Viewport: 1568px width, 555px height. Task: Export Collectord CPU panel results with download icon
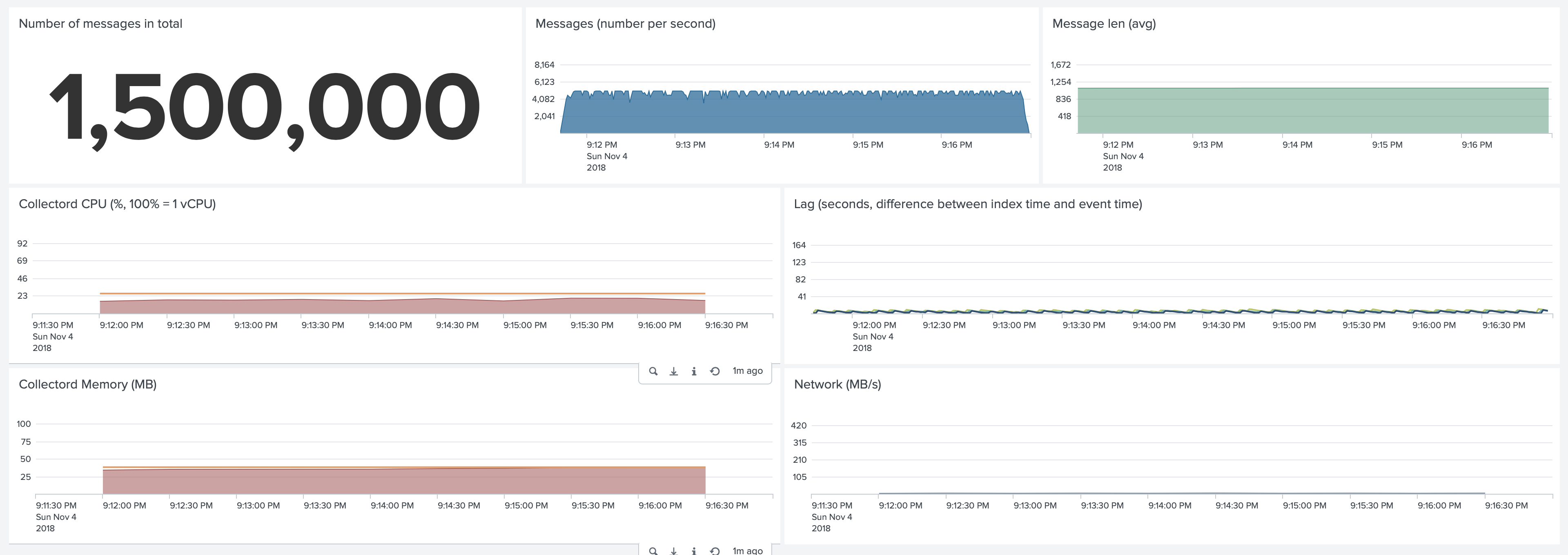674,371
